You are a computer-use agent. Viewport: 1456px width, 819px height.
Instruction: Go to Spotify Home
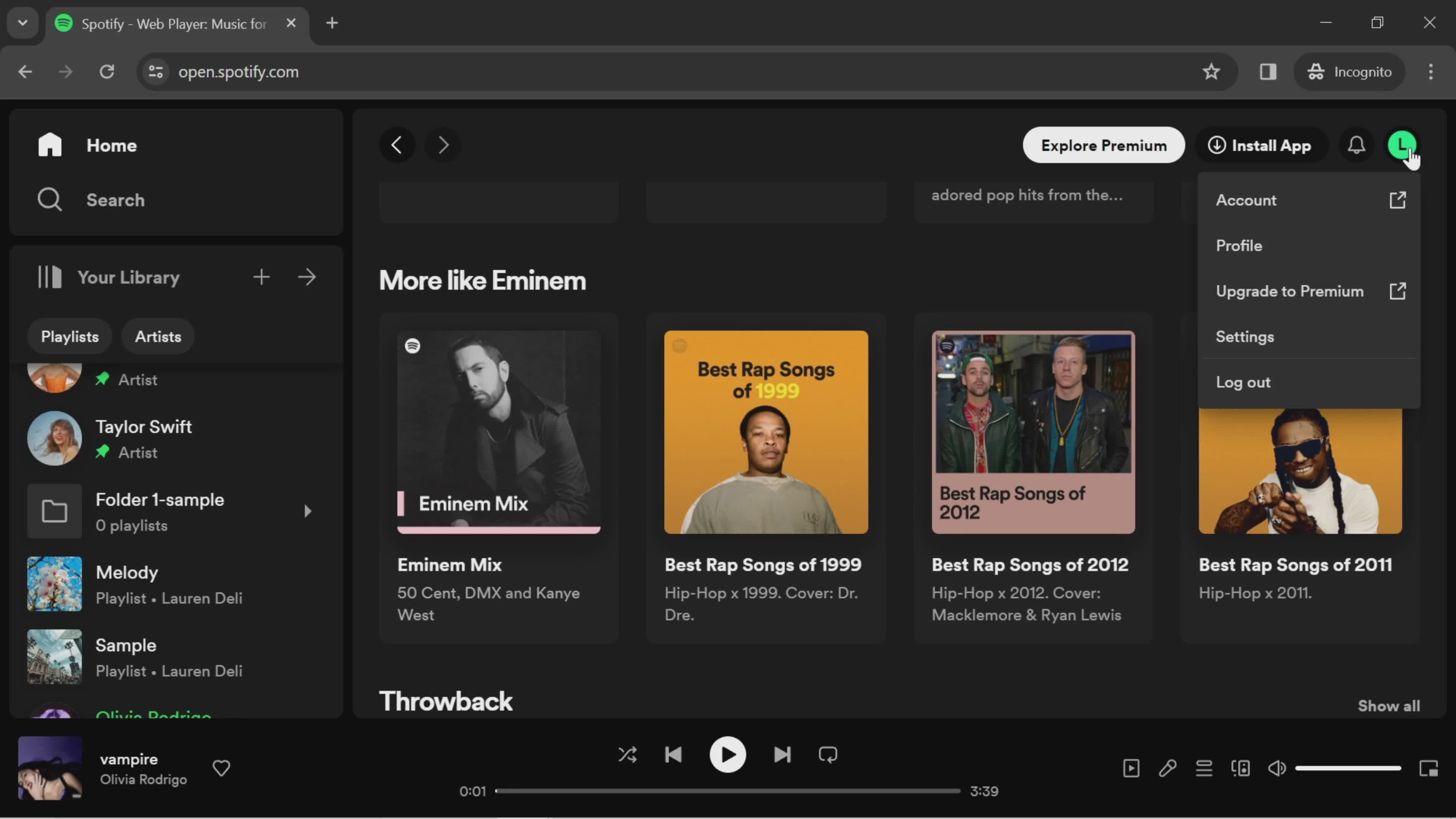(x=88, y=145)
